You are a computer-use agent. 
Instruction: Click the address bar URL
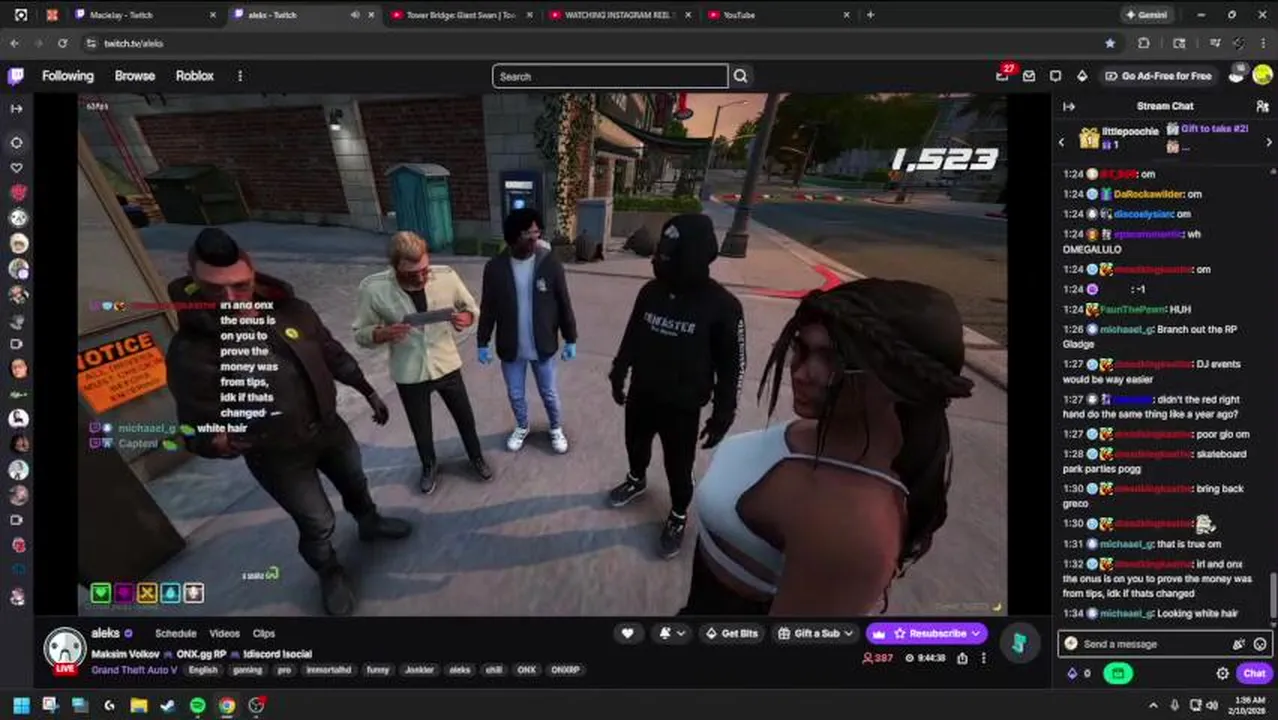(133, 43)
